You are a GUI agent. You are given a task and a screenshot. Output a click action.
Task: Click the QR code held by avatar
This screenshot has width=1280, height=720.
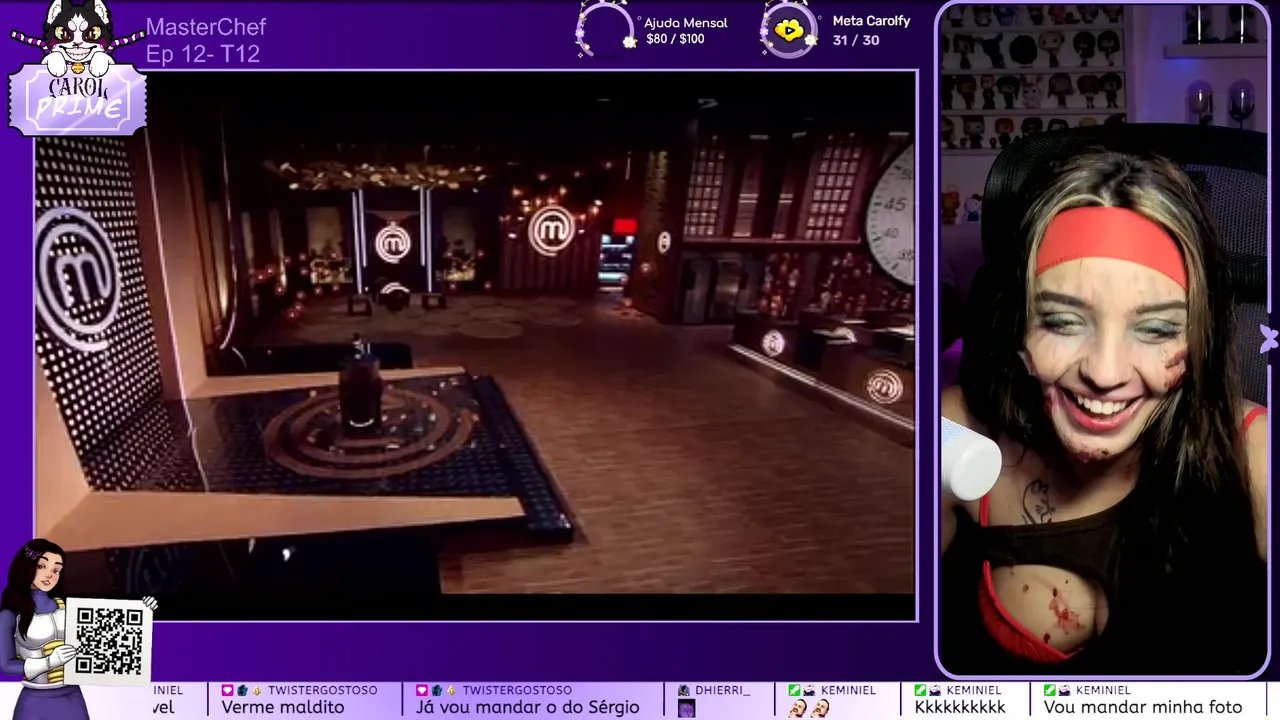109,640
